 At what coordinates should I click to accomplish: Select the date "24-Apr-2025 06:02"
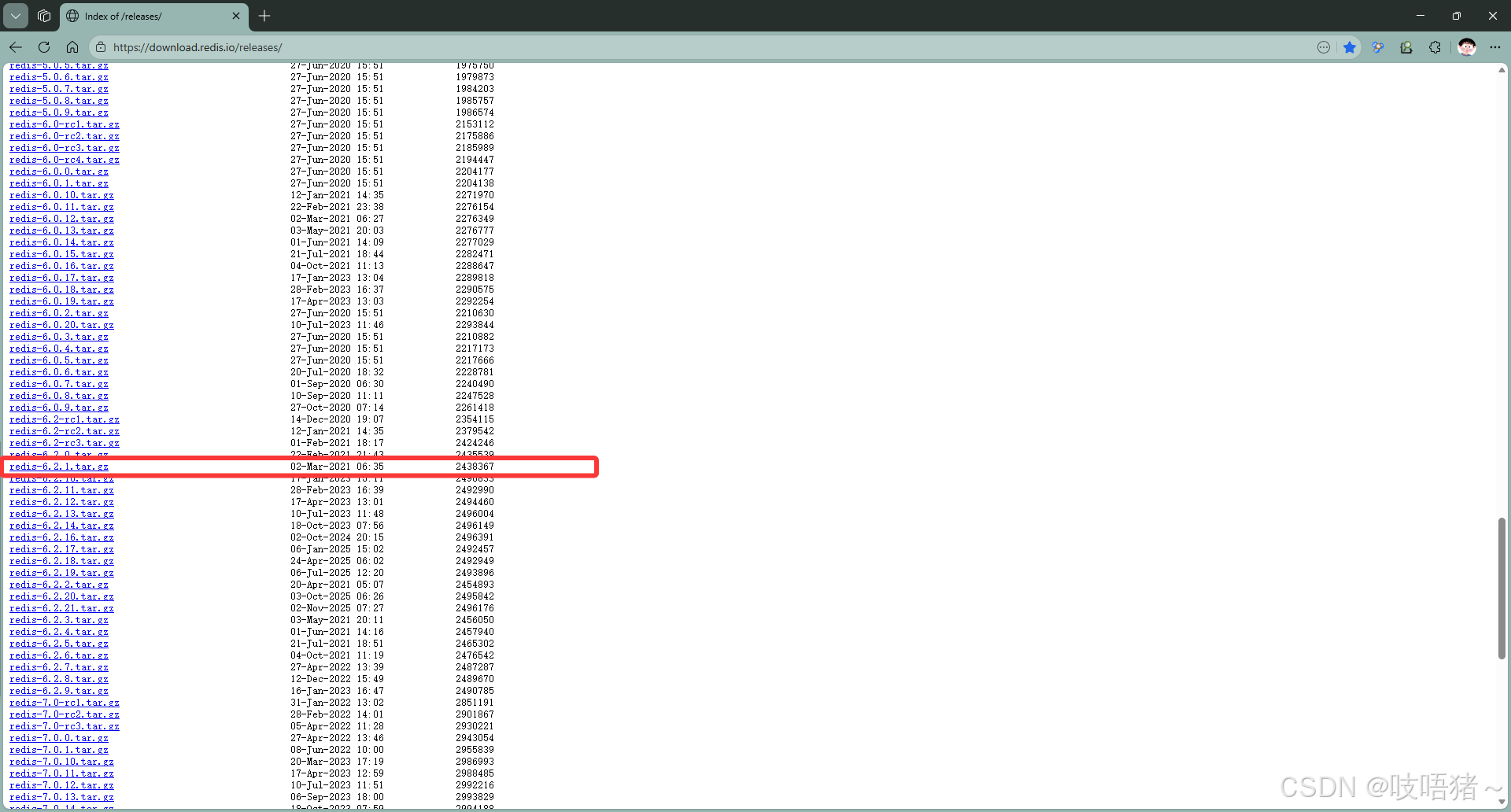click(x=337, y=561)
